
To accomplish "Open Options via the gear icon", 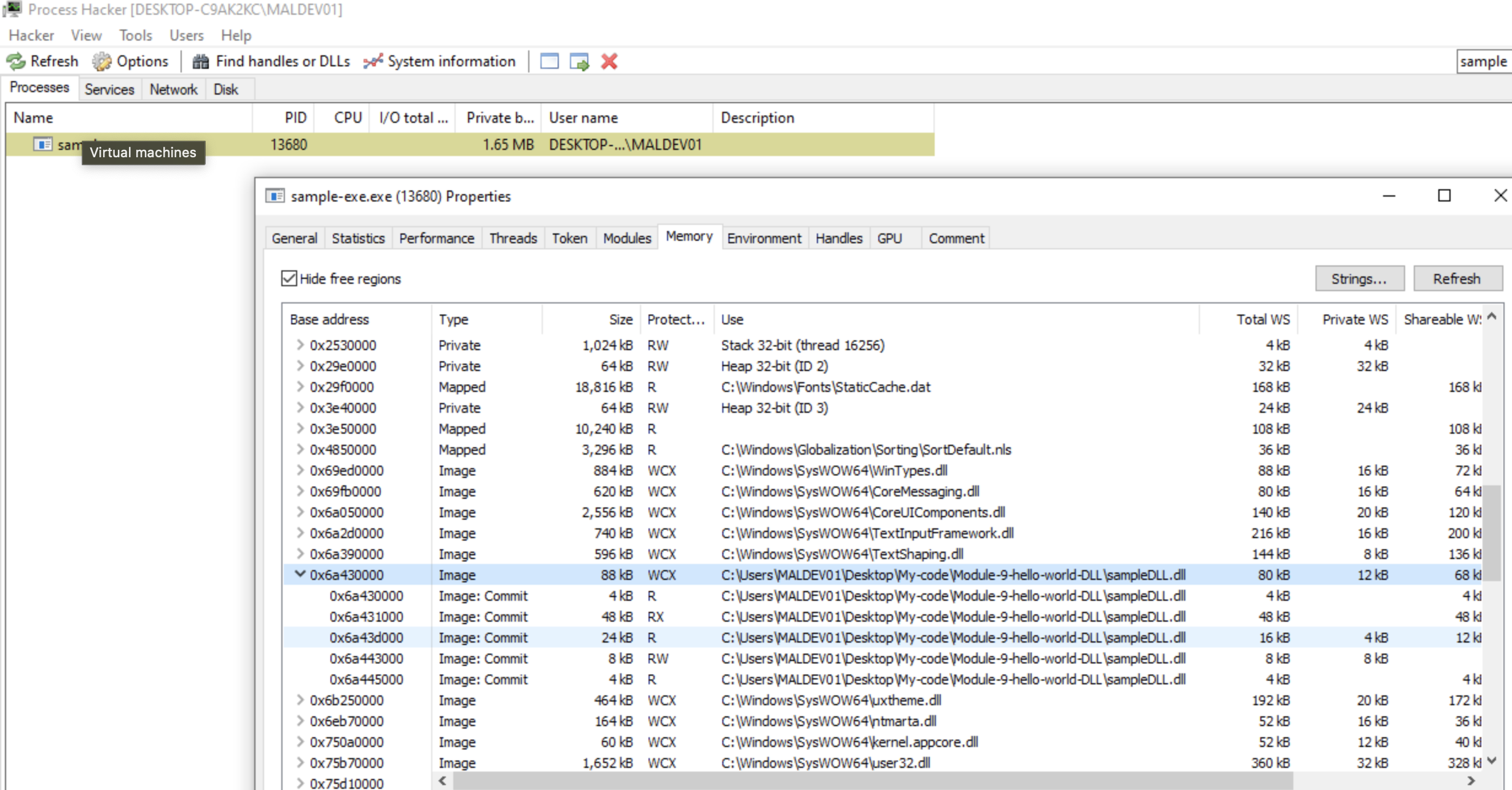I will tap(102, 61).
